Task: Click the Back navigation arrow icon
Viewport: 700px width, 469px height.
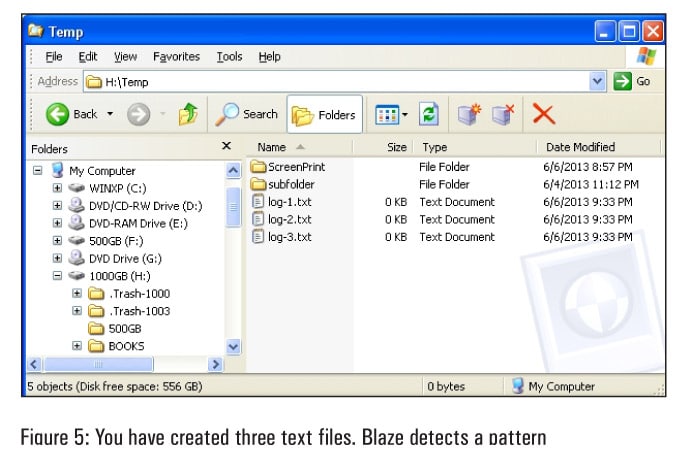Action: [56, 114]
